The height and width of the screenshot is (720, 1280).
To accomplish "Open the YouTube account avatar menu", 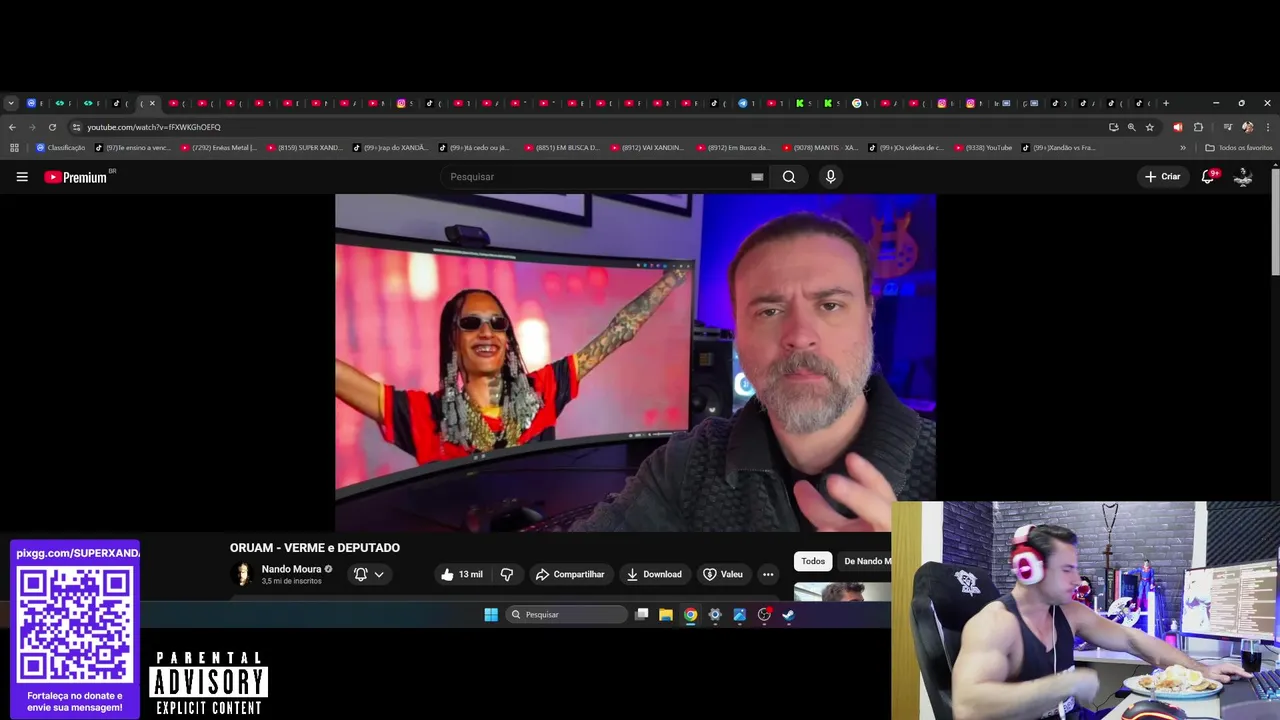I will pos(1243,177).
